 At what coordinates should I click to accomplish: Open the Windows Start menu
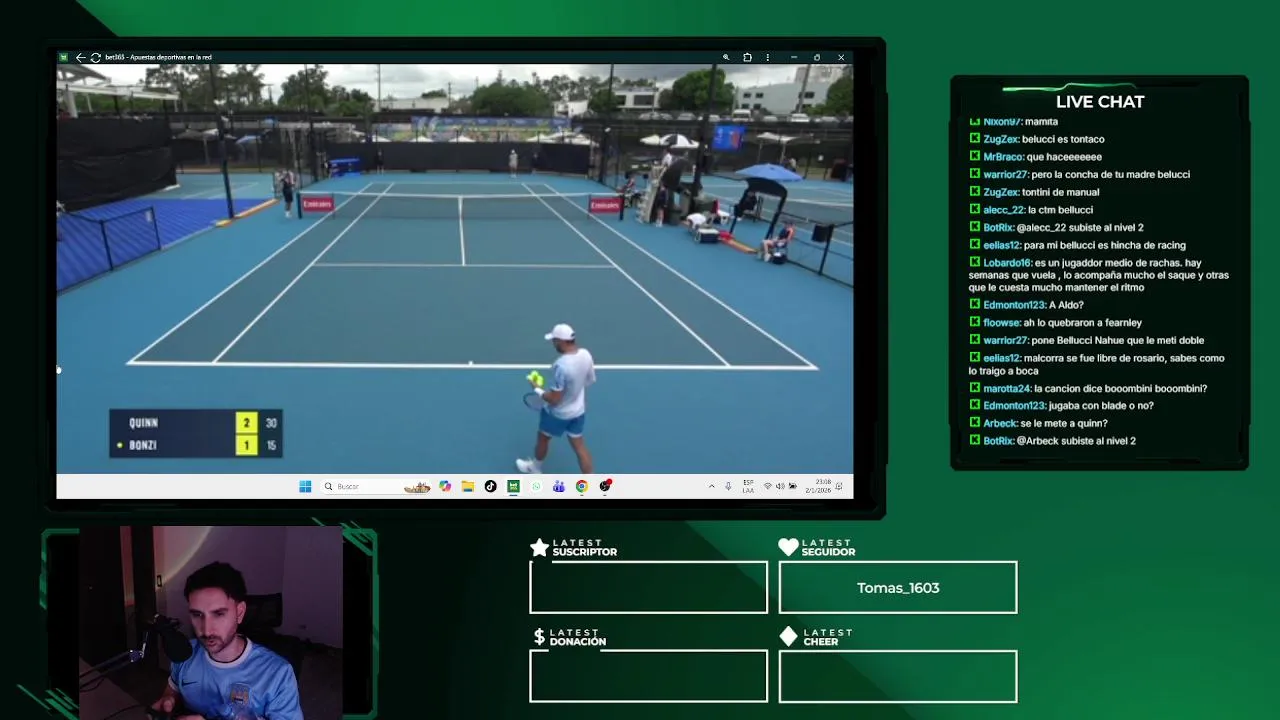tap(305, 486)
